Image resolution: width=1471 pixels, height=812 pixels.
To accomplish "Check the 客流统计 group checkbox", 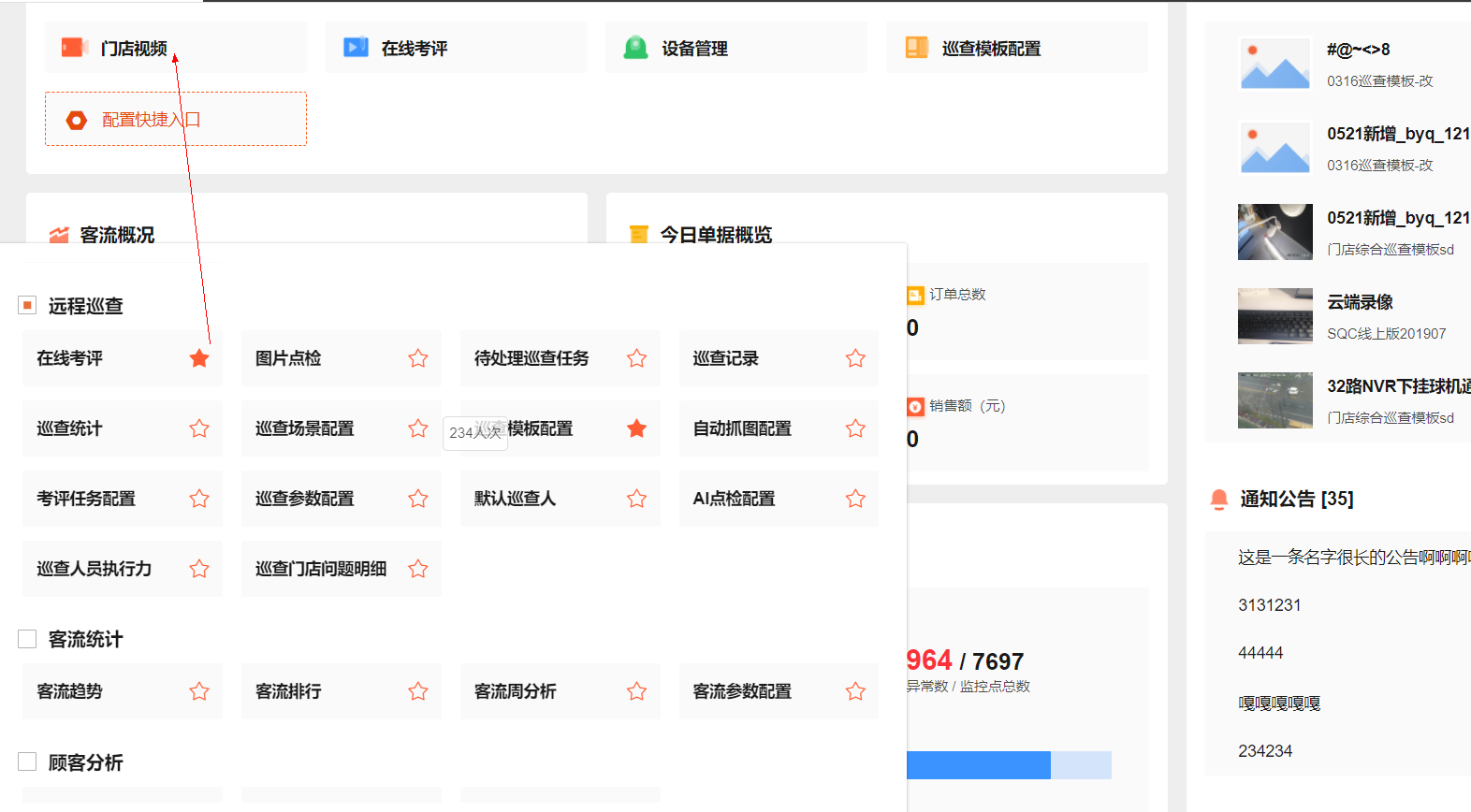I will pyautogui.click(x=27, y=639).
